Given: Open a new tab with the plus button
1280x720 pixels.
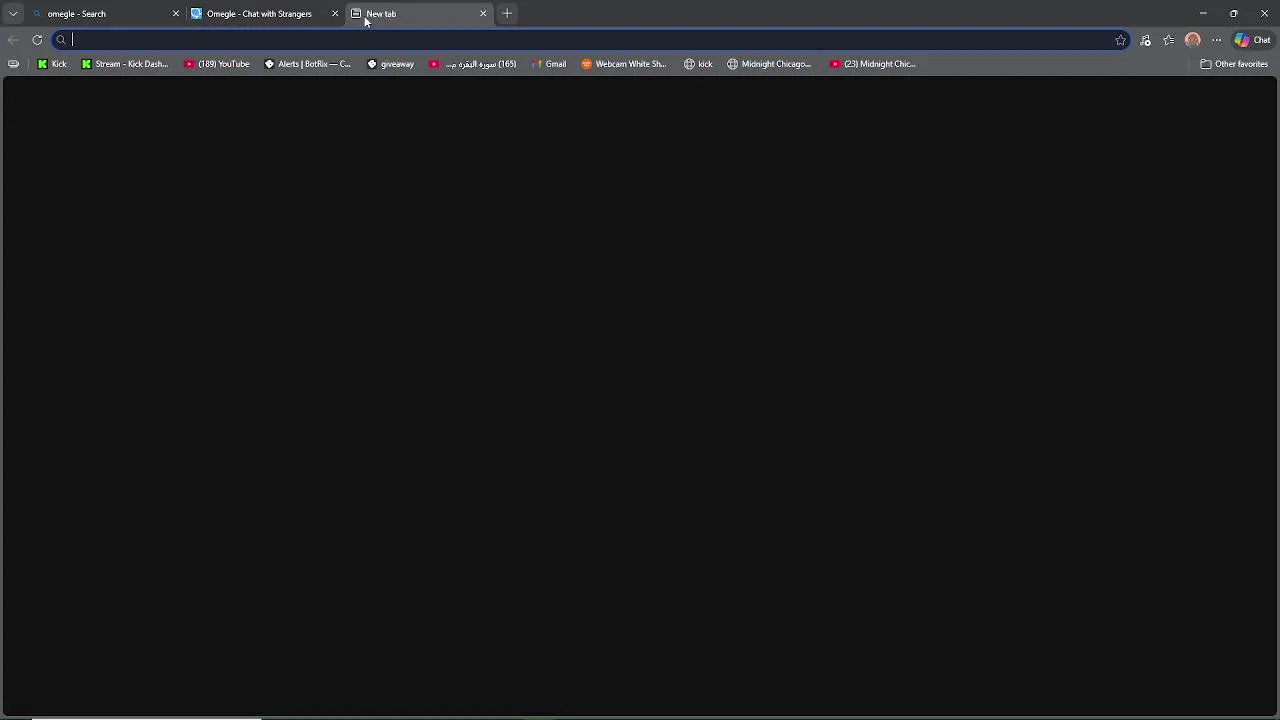Looking at the screenshot, I should click(x=507, y=14).
